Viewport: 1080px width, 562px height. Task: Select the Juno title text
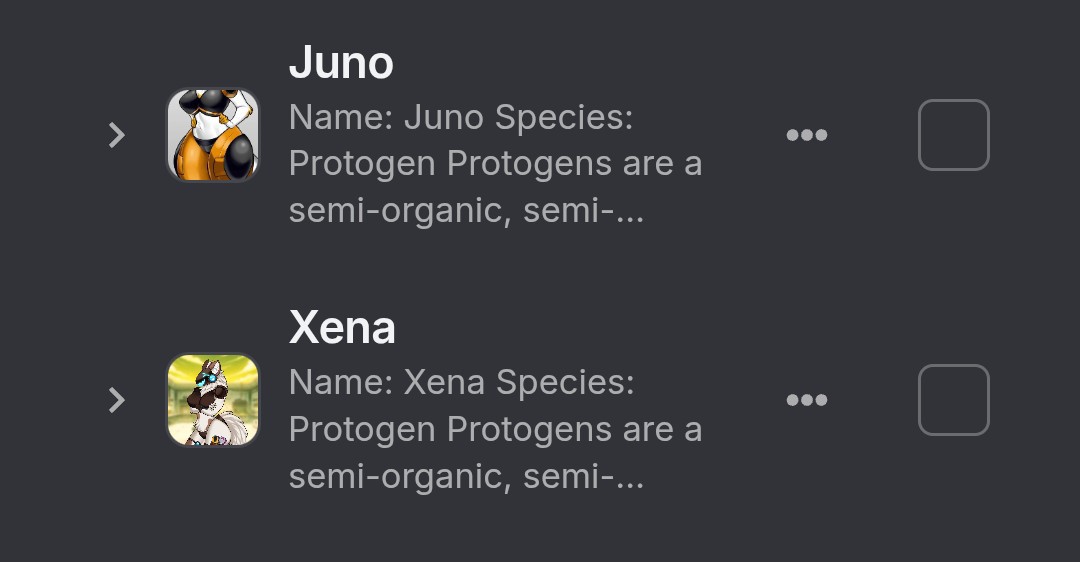tap(341, 63)
